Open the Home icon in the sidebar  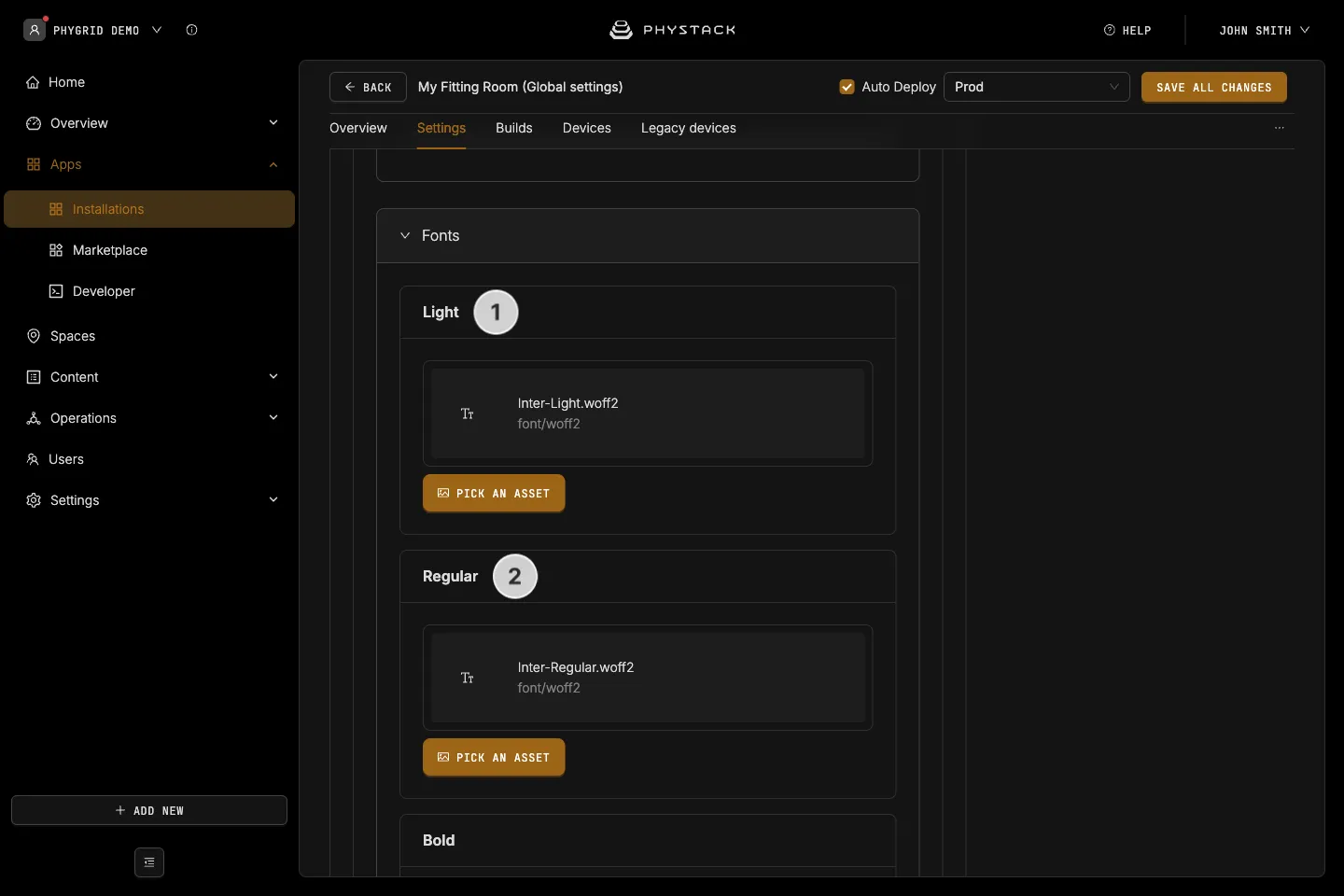tap(33, 82)
